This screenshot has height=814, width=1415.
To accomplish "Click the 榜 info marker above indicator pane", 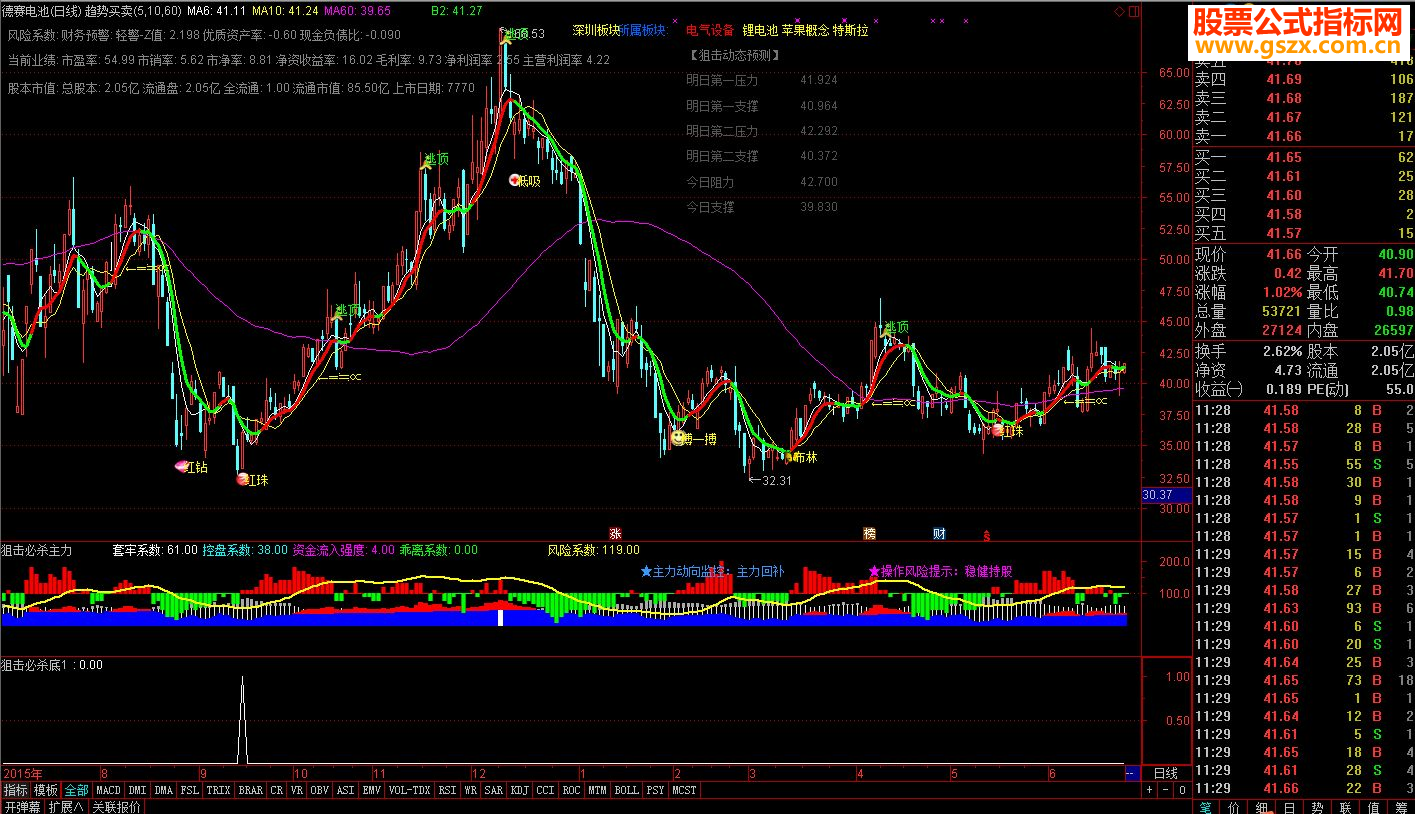I will [869, 533].
